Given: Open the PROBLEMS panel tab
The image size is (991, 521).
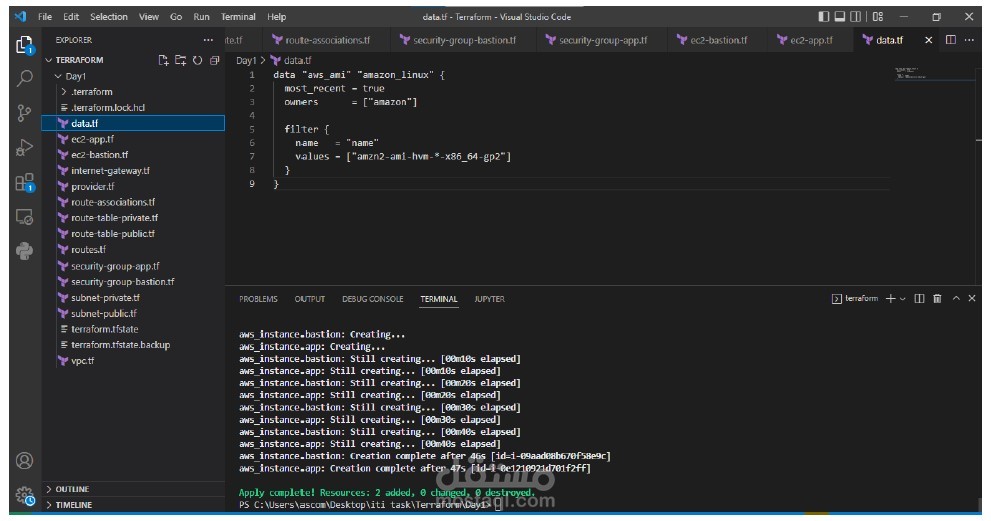Looking at the screenshot, I should tap(258, 299).
